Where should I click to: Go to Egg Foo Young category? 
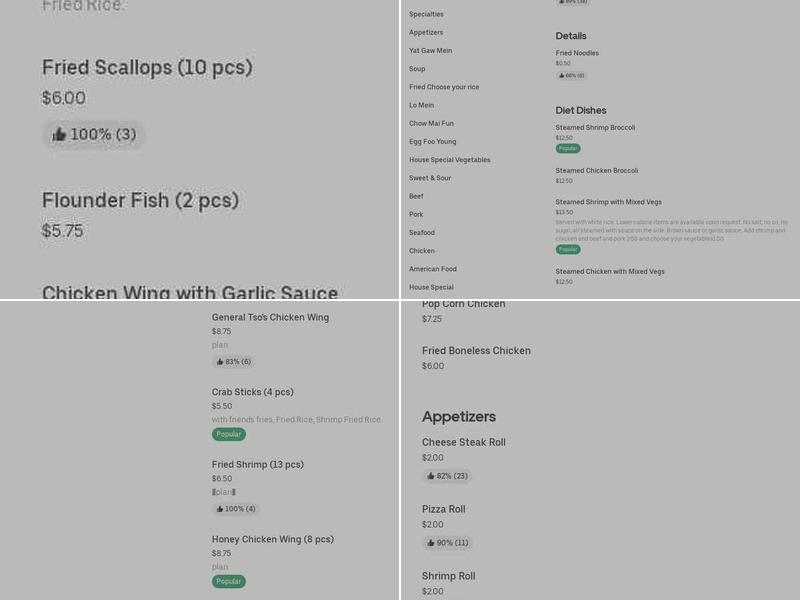[432, 141]
